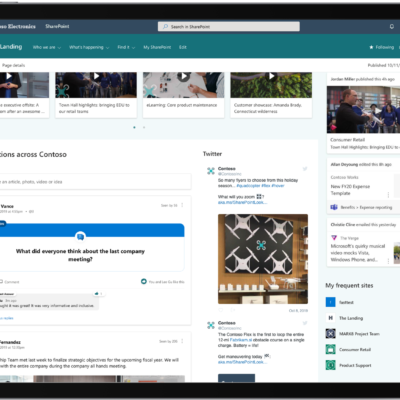Click the Landing site title
The width and height of the screenshot is (400, 400).
pos(11,47)
